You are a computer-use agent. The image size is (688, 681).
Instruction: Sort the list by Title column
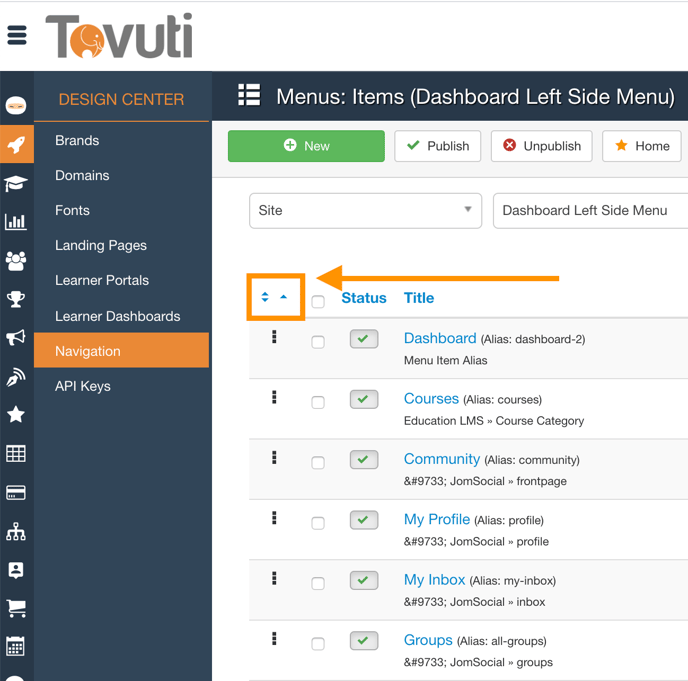click(x=418, y=298)
